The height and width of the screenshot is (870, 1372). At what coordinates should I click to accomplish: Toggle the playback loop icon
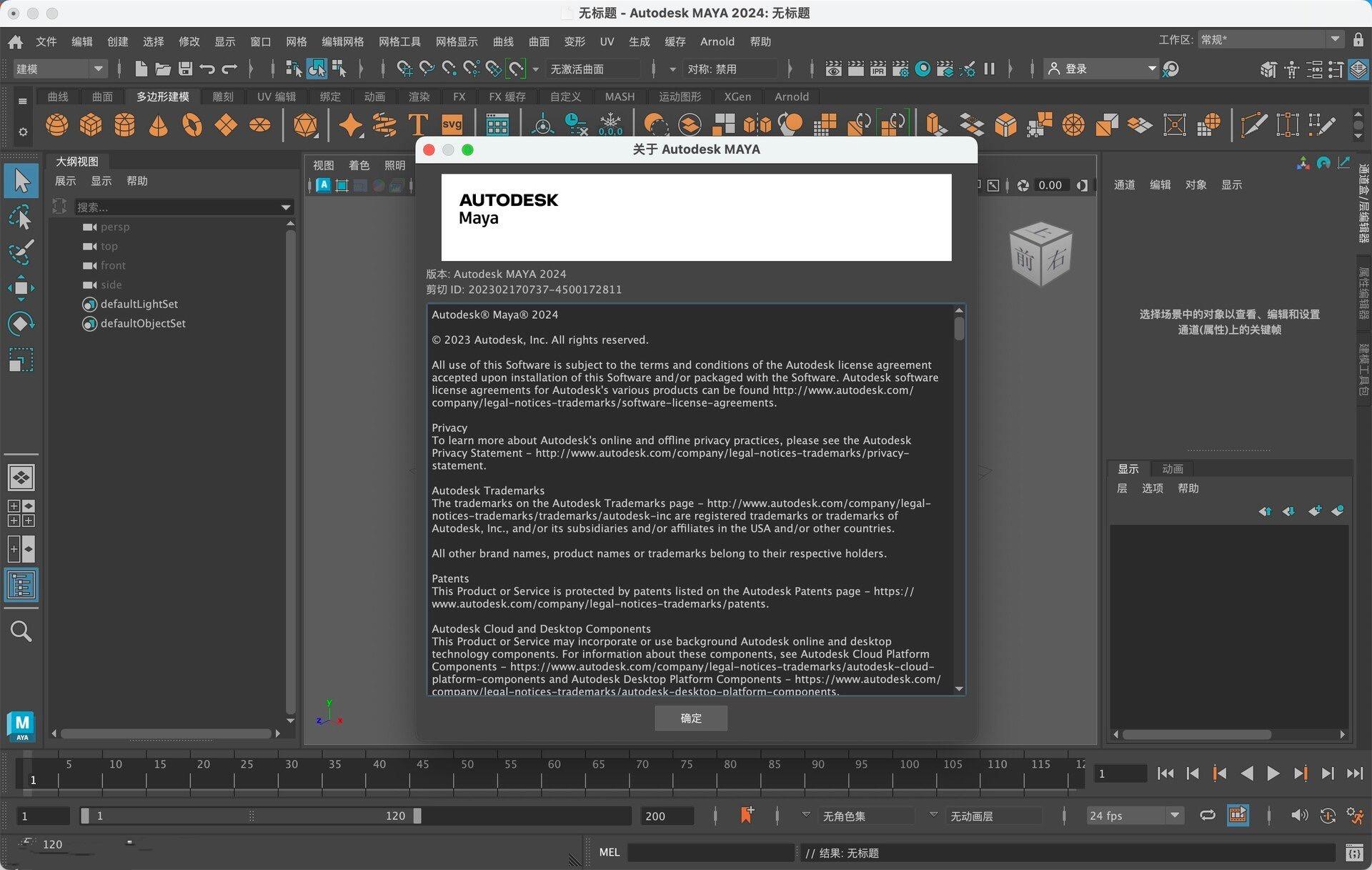[1207, 816]
